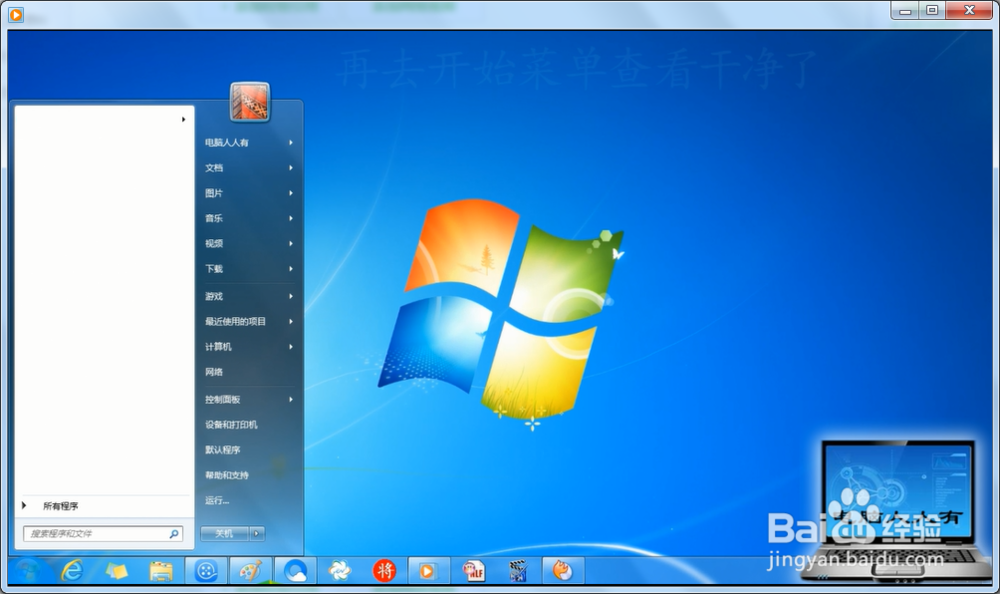Expand the arrow beside 文档
Screen dimensions: 1000x594
pos(291,168)
